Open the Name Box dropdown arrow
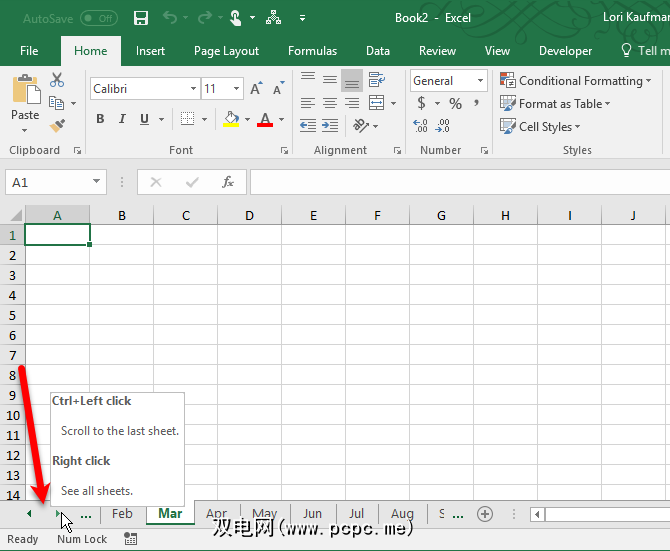This screenshot has width=670, height=551. [x=96, y=182]
